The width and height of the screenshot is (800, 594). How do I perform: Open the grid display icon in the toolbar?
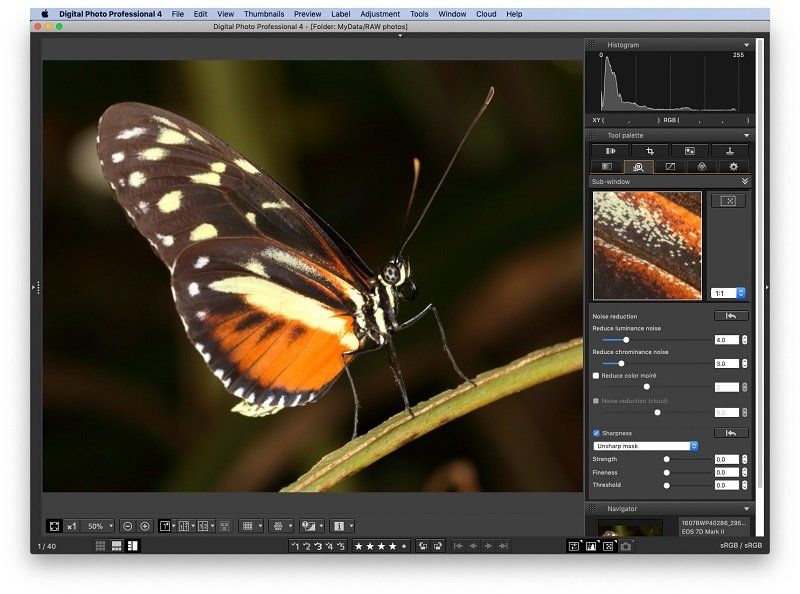point(247,524)
